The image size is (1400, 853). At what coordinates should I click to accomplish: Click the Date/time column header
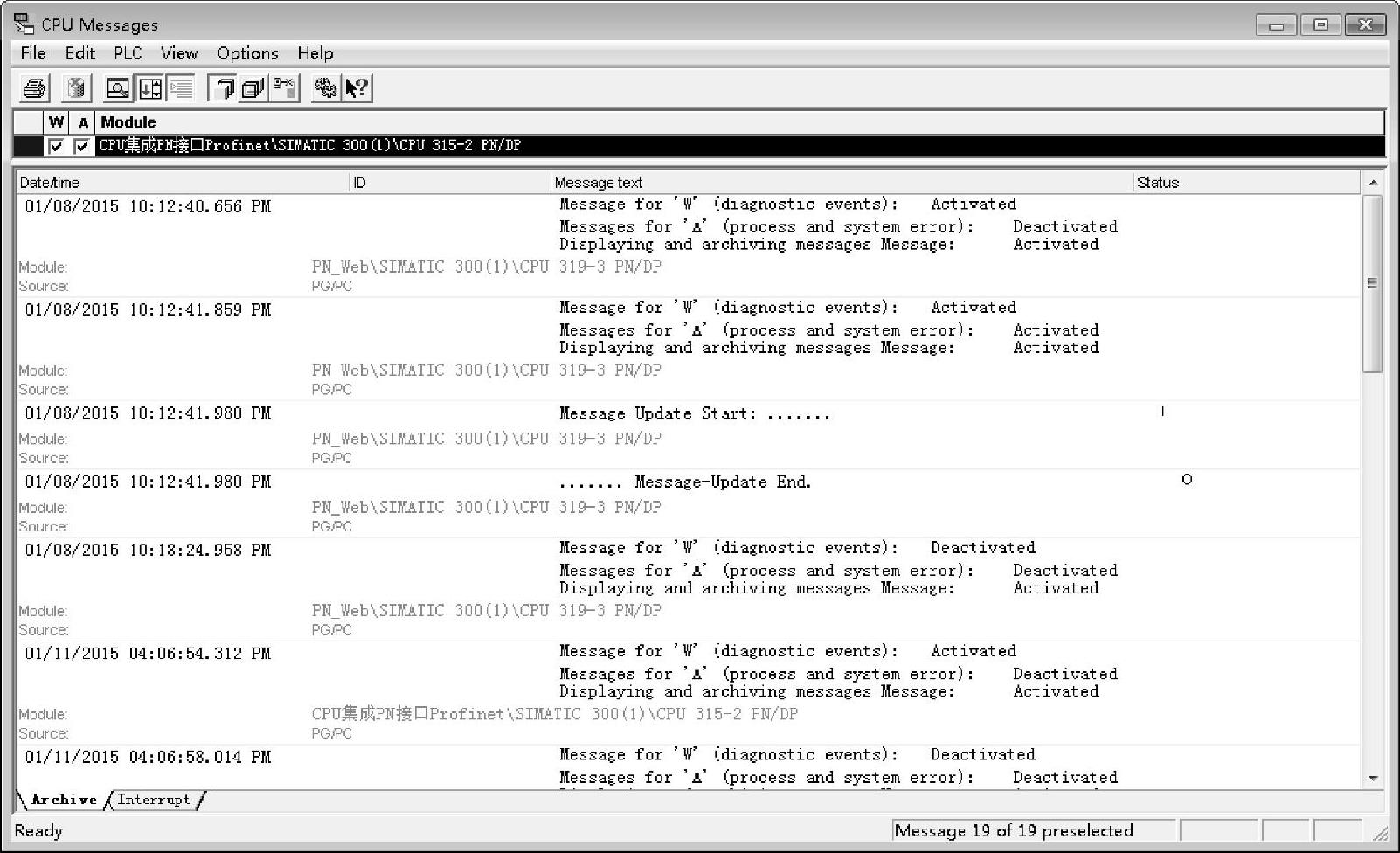(x=183, y=183)
